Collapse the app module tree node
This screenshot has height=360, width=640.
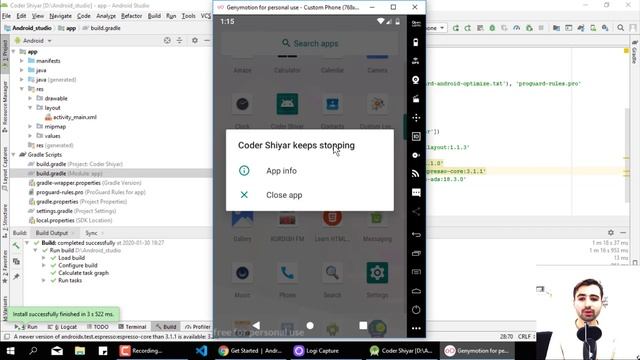click(14, 52)
